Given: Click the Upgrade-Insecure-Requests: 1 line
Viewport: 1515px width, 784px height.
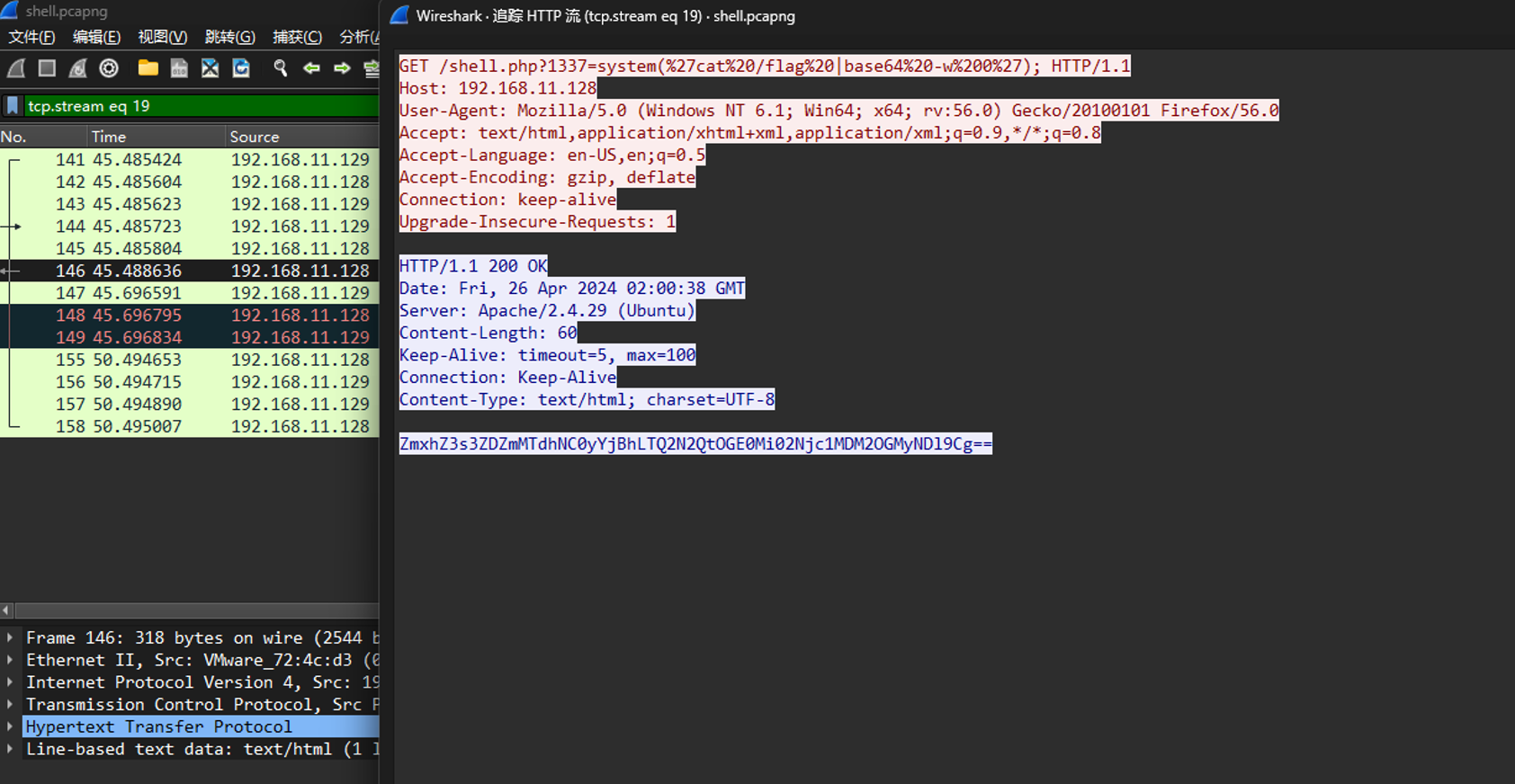Looking at the screenshot, I should coord(537,222).
